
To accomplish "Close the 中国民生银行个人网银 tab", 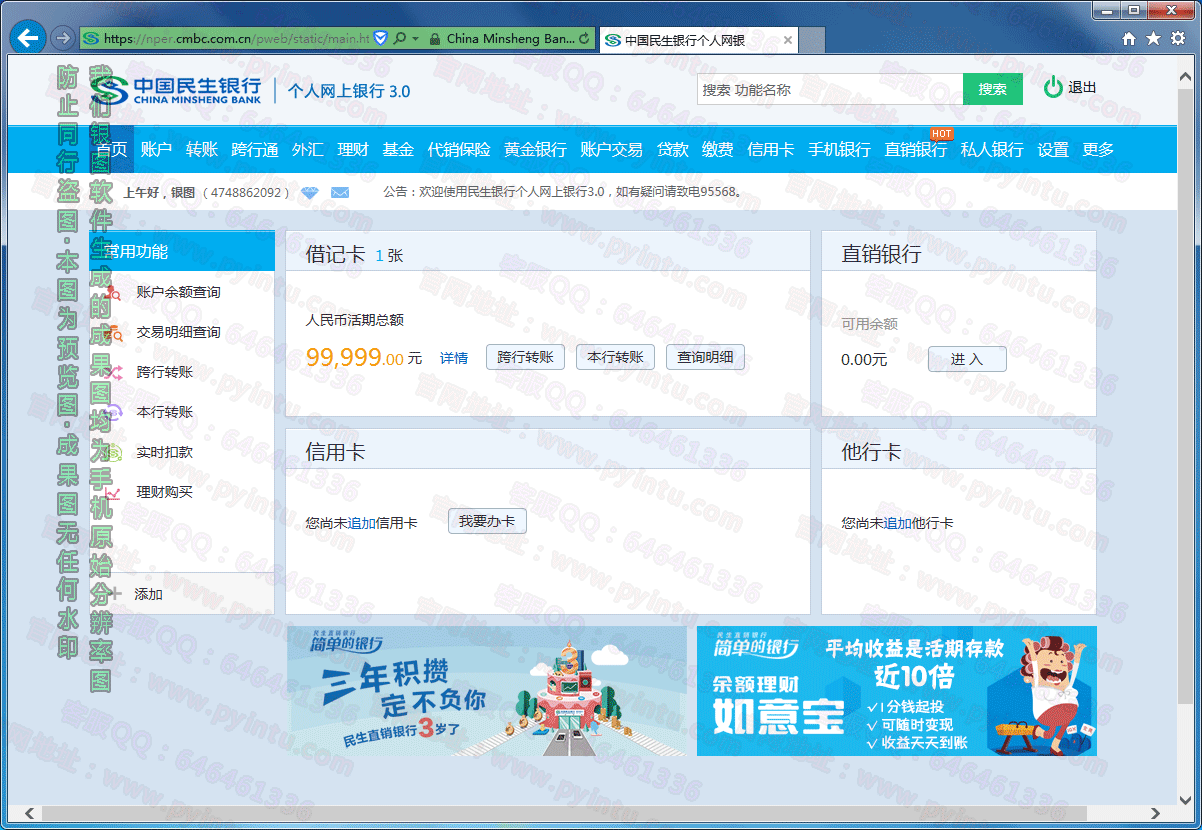I will (788, 40).
